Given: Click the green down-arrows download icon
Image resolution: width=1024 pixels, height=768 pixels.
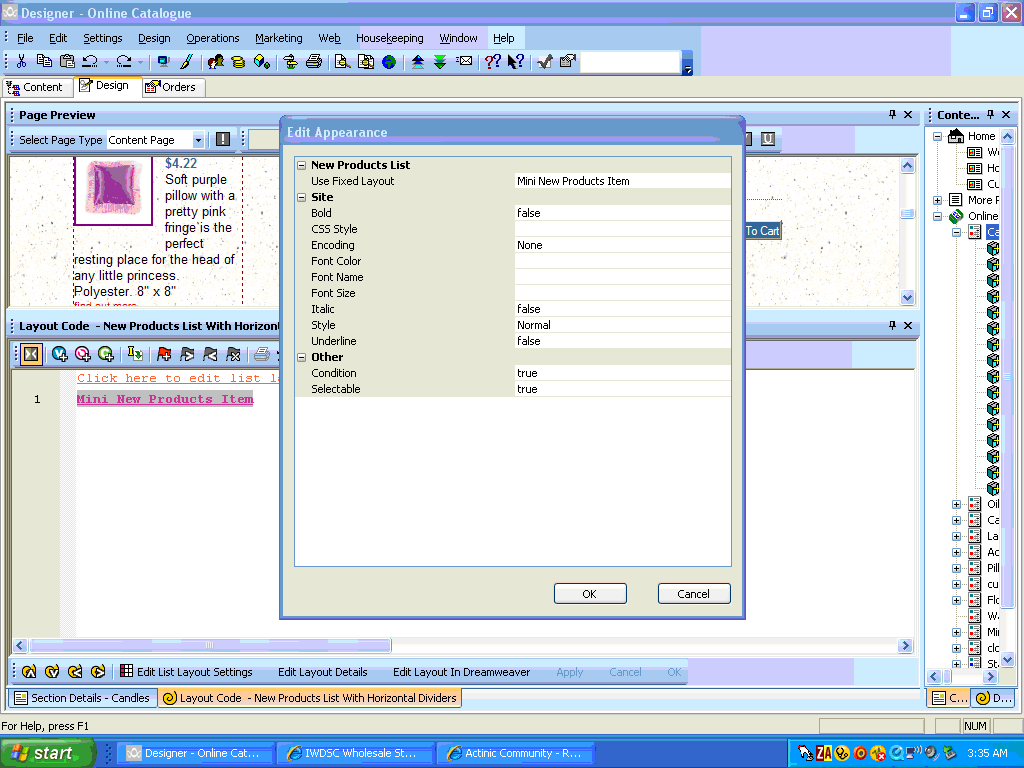Looking at the screenshot, I should [x=440, y=62].
